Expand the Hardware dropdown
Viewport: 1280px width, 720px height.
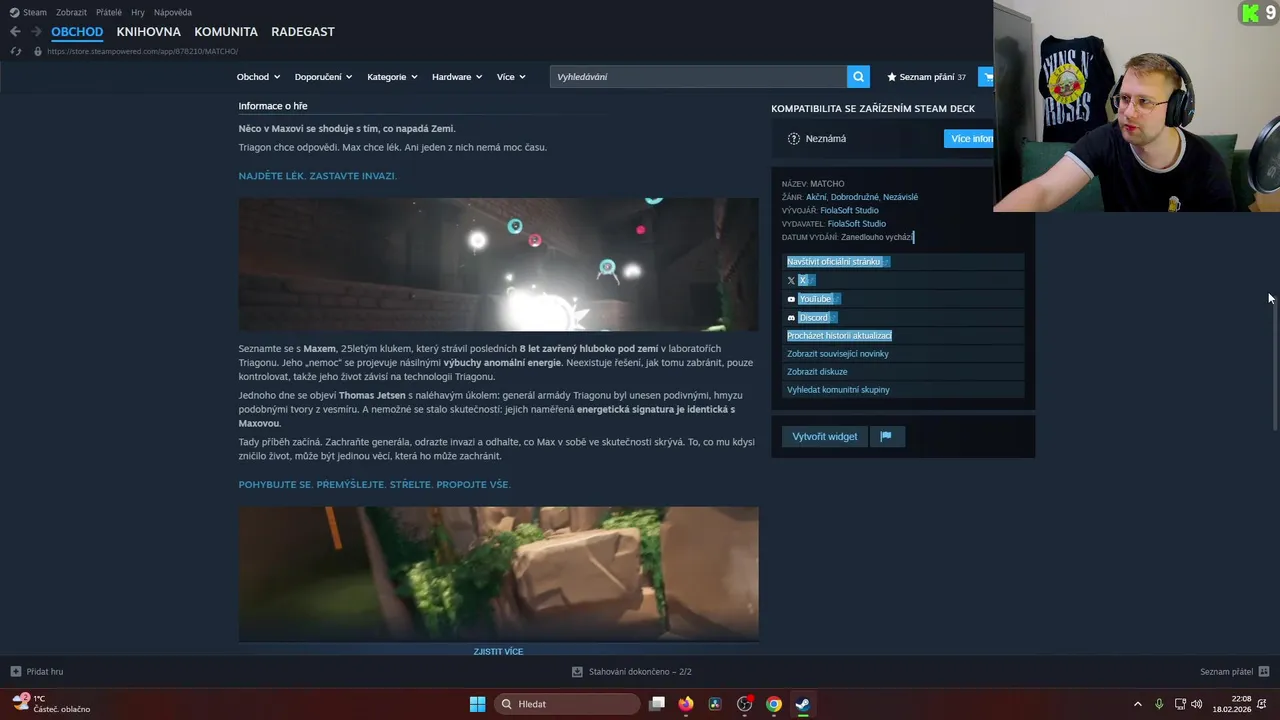point(457,77)
